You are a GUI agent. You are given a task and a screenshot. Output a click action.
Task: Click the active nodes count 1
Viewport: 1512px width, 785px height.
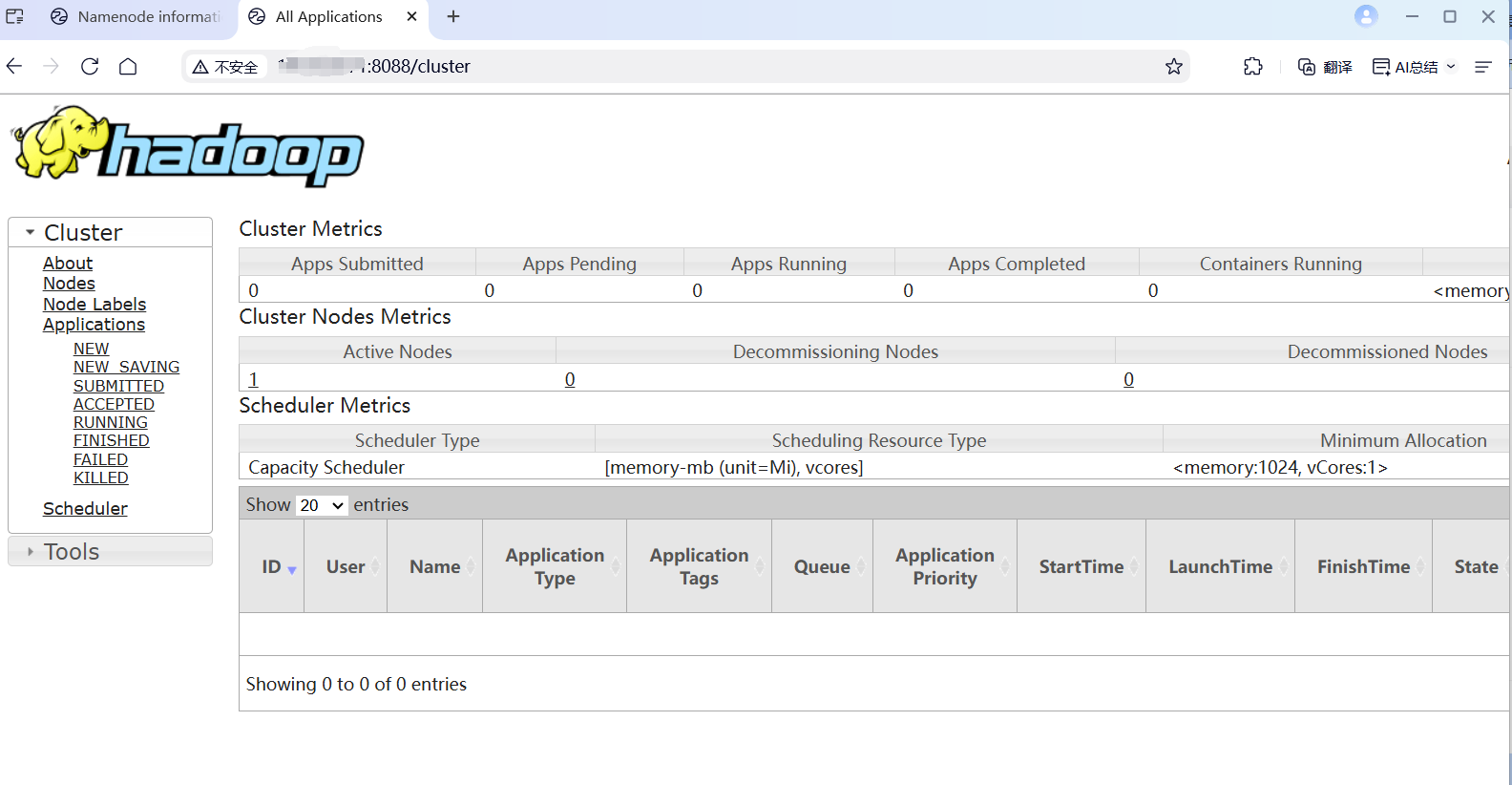pyautogui.click(x=254, y=379)
